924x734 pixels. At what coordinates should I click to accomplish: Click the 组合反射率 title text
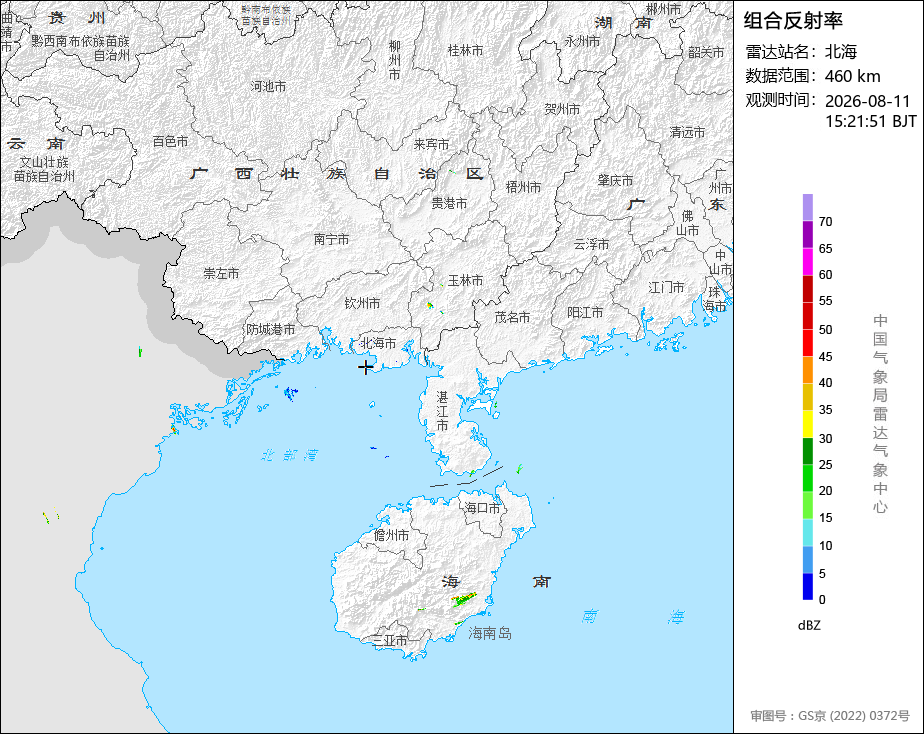pos(793,21)
